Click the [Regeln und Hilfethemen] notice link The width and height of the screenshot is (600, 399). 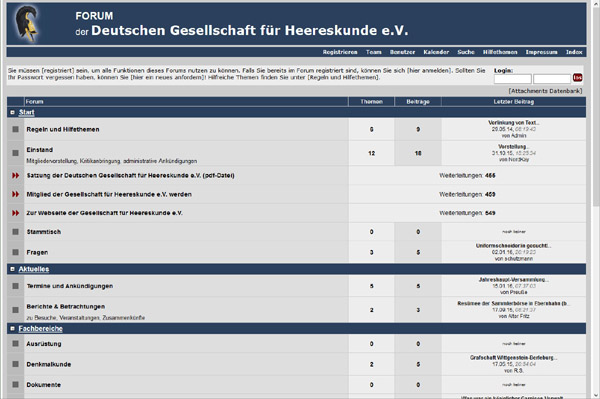point(343,77)
